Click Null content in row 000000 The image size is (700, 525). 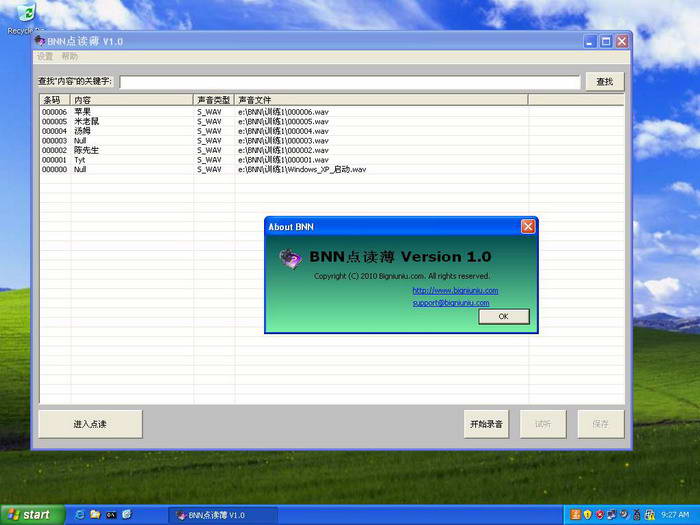(80, 170)
